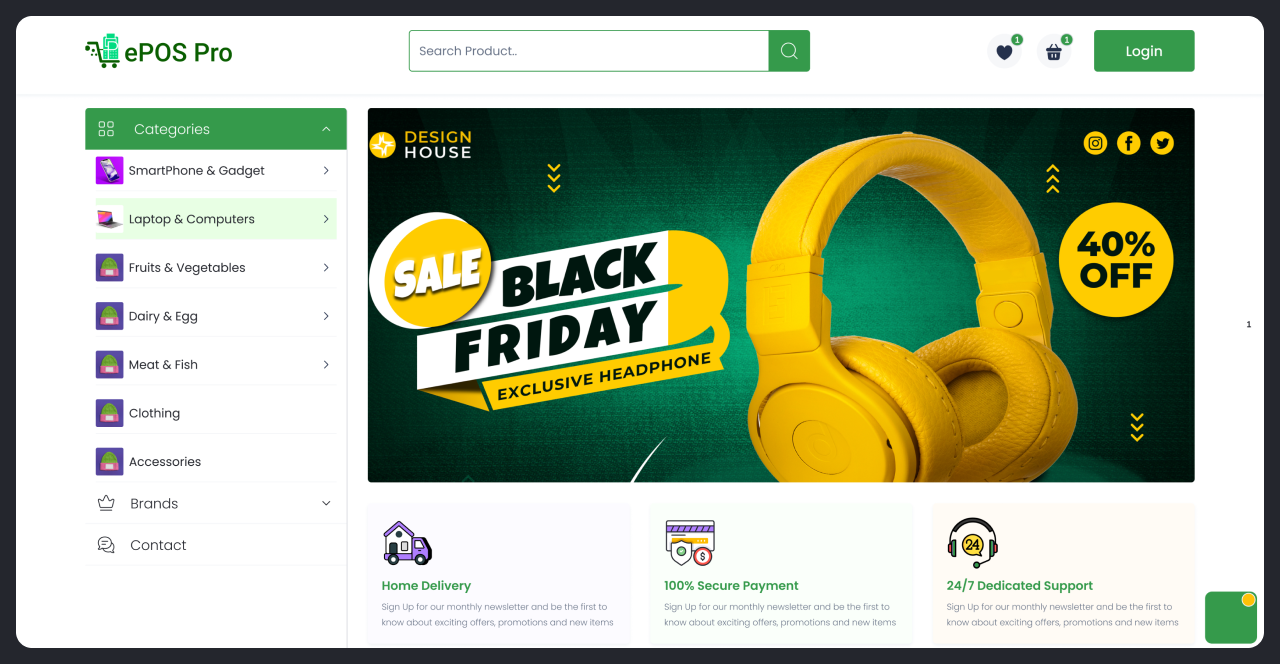Viewport: 1280px width, 664px height.
Task: Click the ePOS Pro logo
Action: [x=159, y=51]
